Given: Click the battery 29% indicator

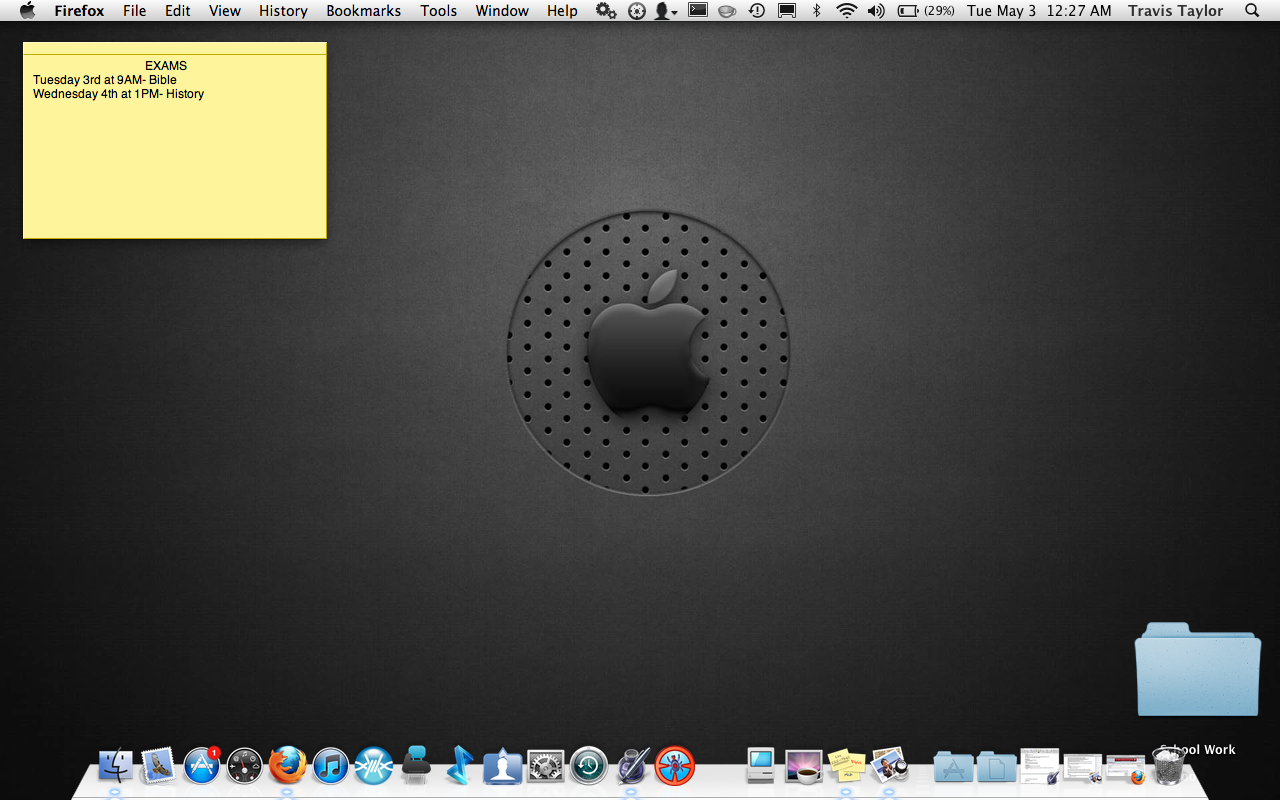Looking at the screenshot, I should tap(926, 11).
